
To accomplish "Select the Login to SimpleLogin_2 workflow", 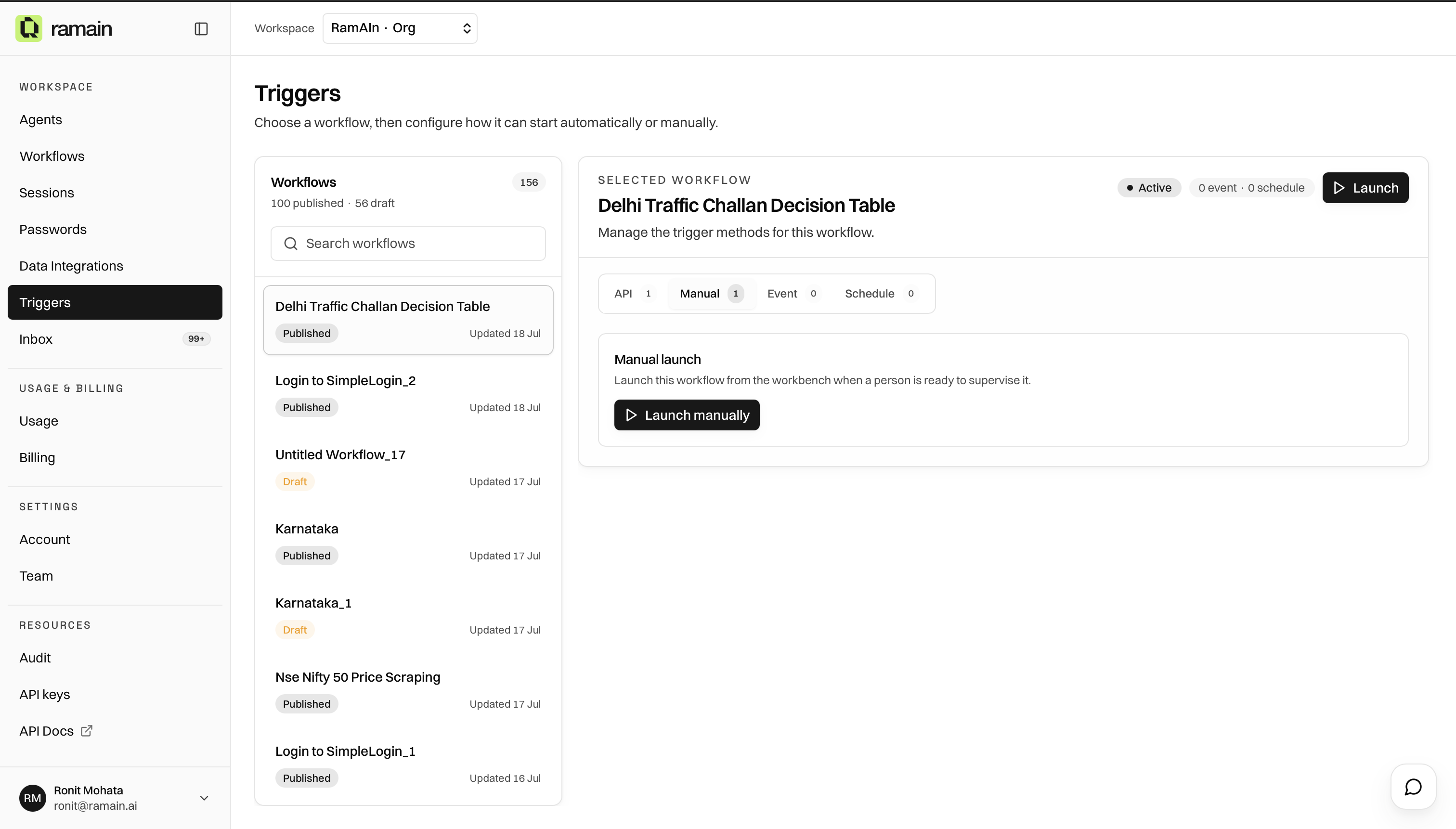I will 408,394.
